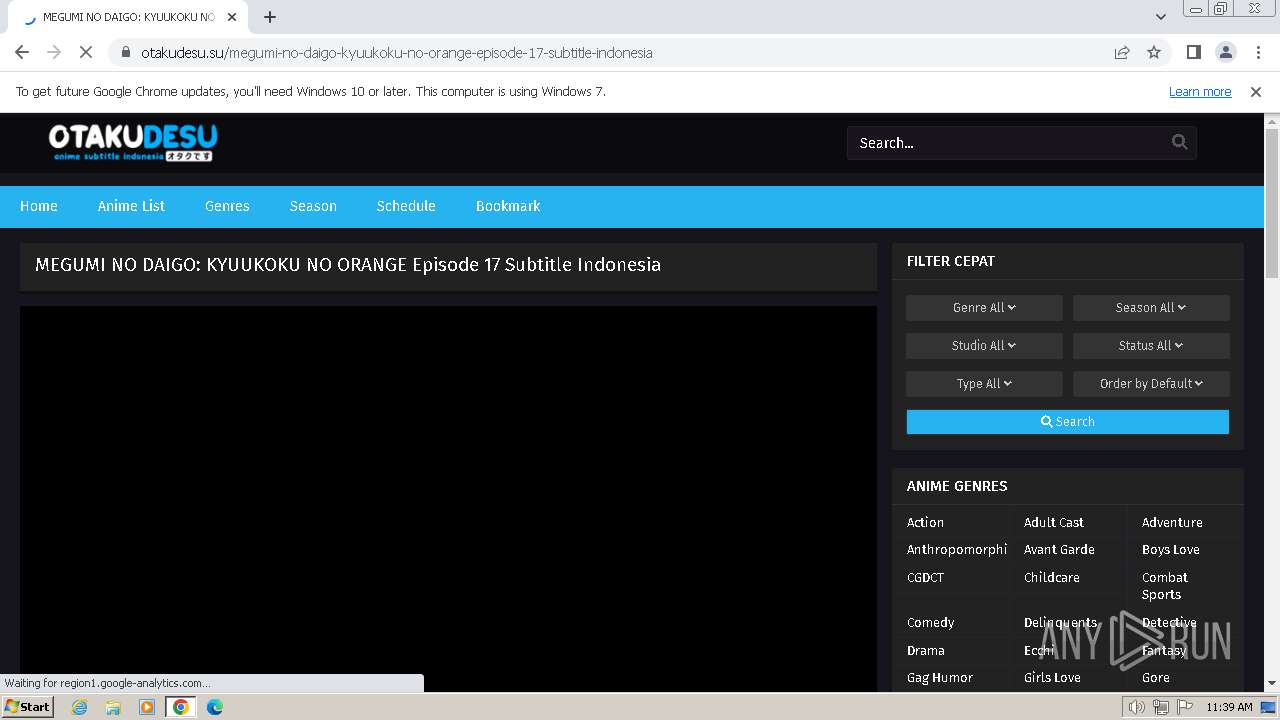Viewport: 1280px width, 720px height.
Task: Open the Action Center flag icon
Action: click(x=1185, y=707)
